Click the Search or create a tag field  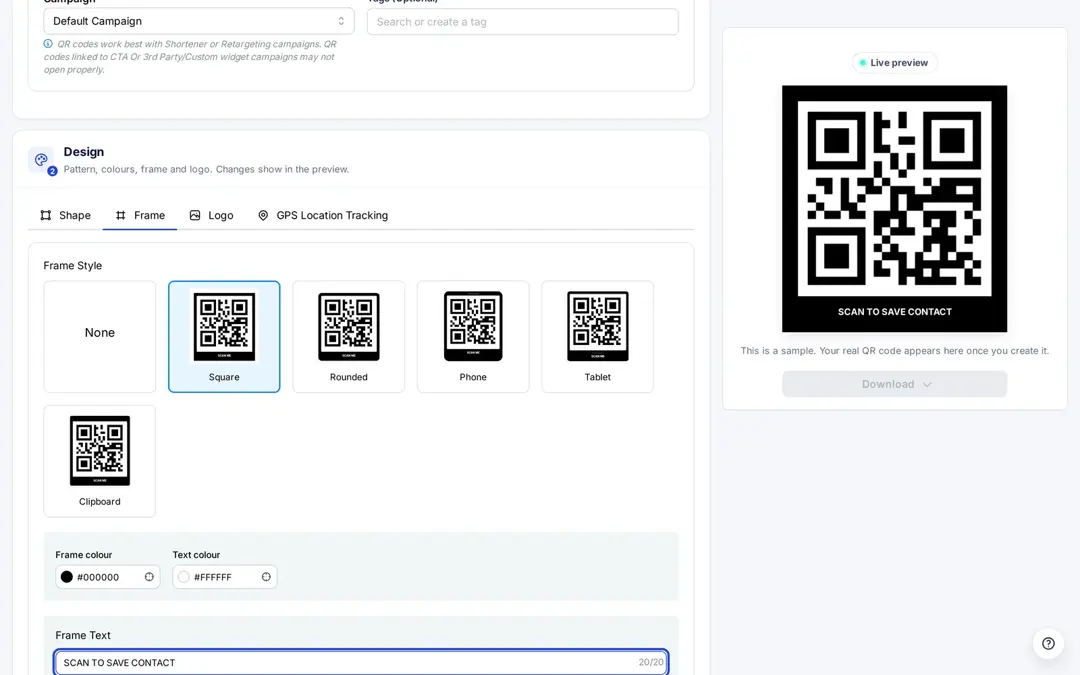coord(522,21)
